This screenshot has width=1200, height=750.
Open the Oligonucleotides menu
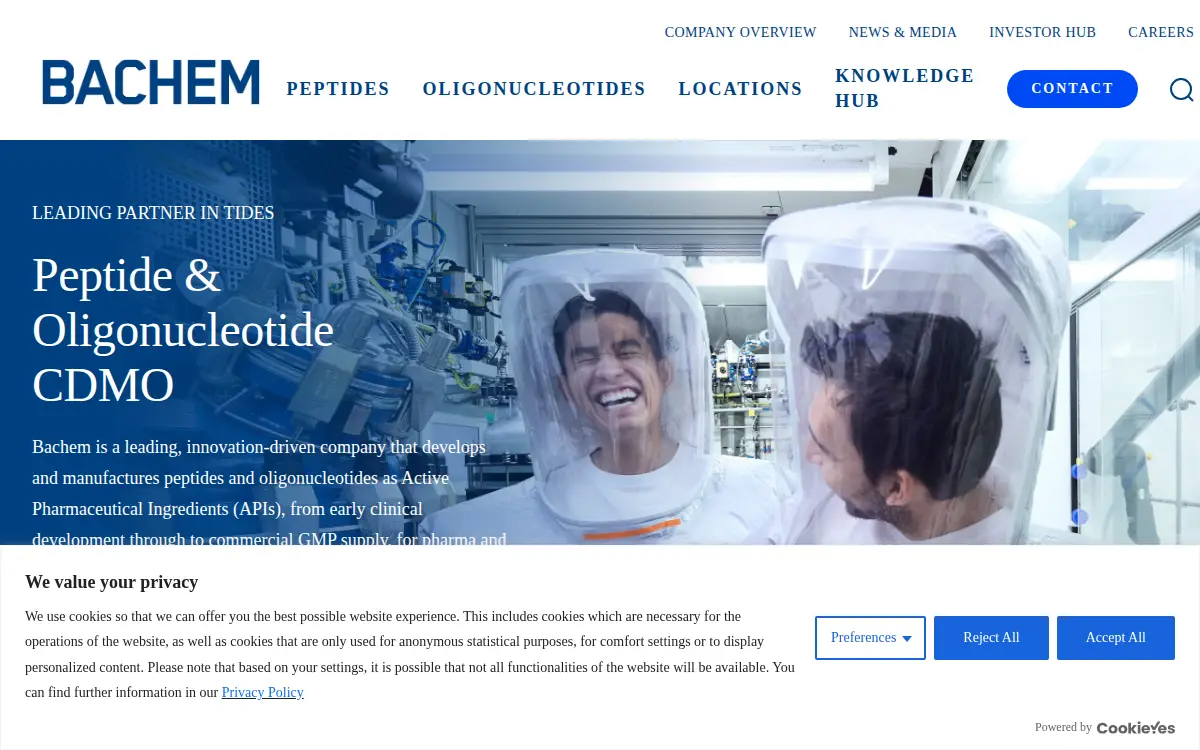[x=534, y=89]
